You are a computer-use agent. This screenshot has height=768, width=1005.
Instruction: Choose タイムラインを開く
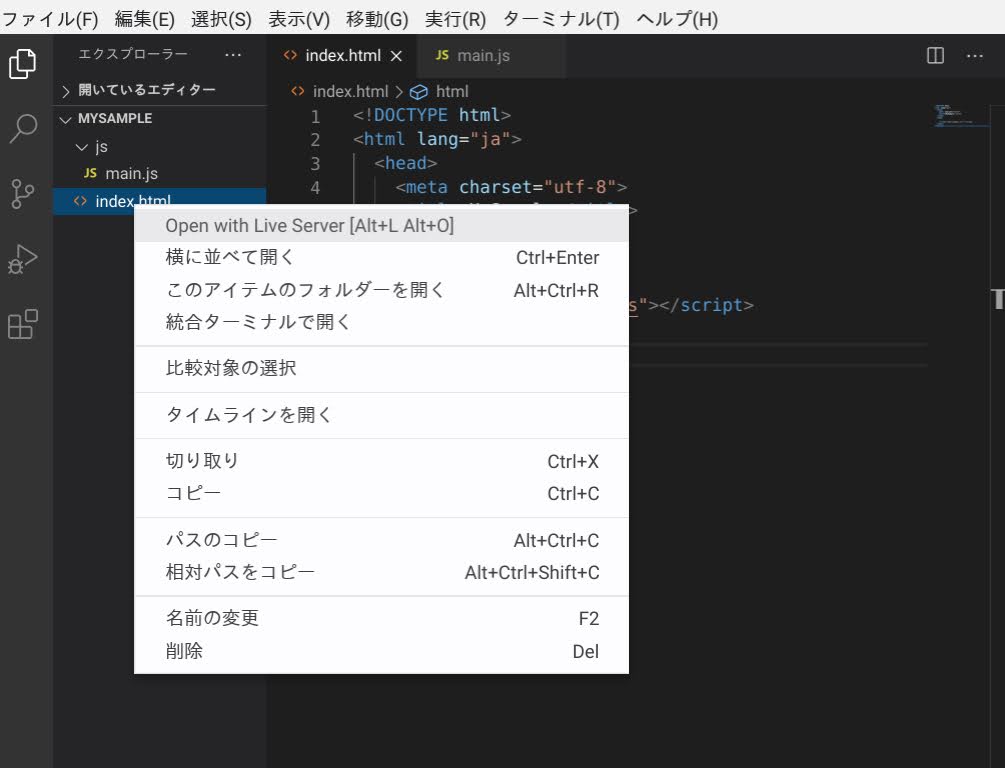point(381,415)
